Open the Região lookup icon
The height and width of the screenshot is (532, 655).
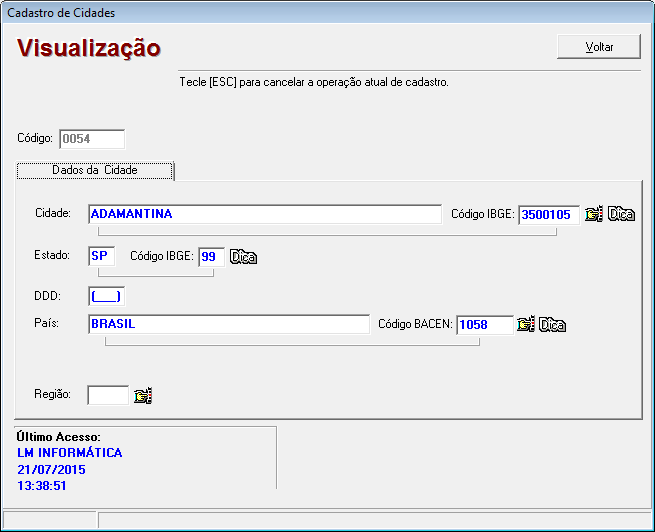(142, 396)
